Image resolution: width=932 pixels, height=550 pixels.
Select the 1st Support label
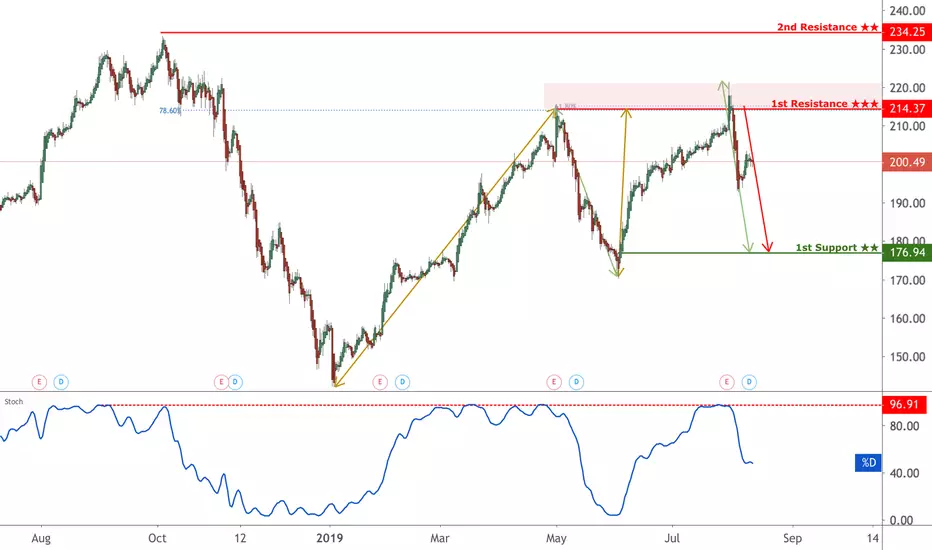pos(837,247)
